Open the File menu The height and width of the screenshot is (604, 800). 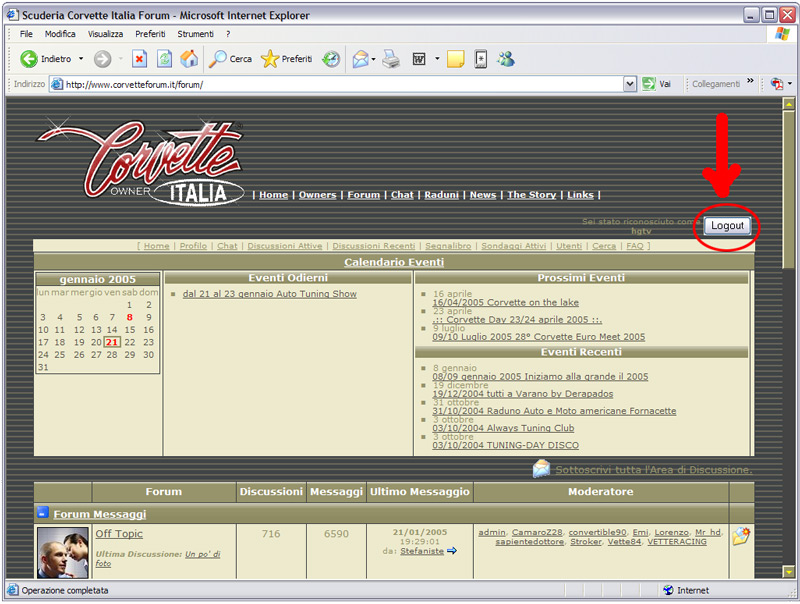coord(26,34)
